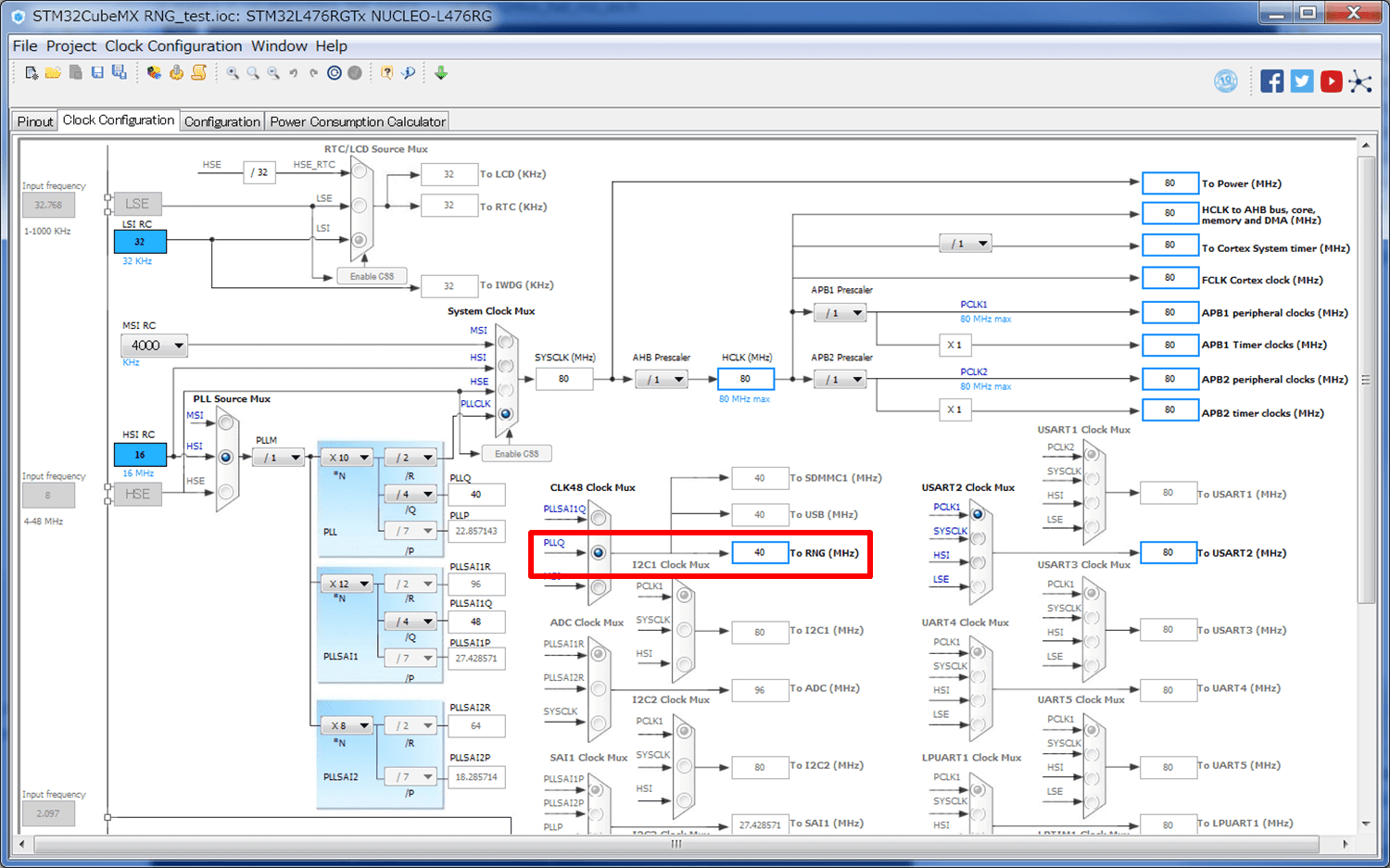Open the Power Consumption Calculator tab
This screenshot has width=1390, height=868.
(358, 121)
